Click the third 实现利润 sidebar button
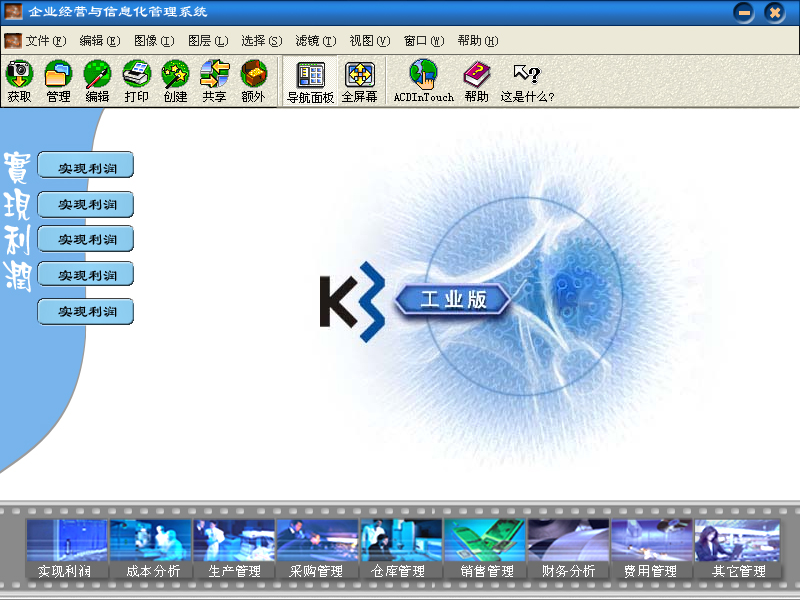The image size is (800, 600). click(86, 239)
